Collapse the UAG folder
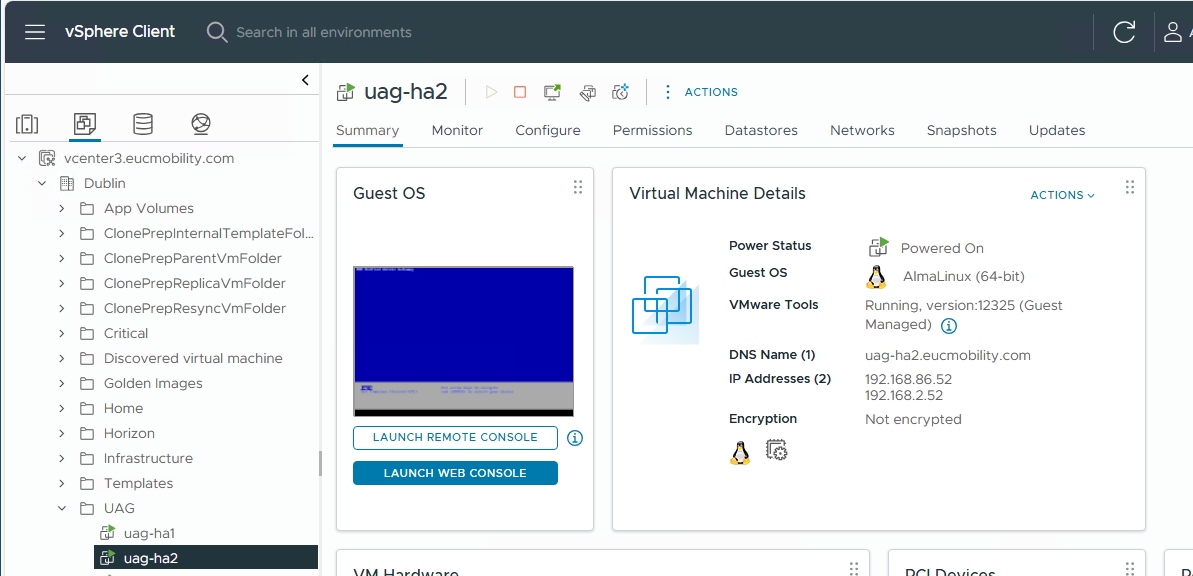Image resolution: width=1193 pixels, height=576 pixels. click(x=62, y=508)
